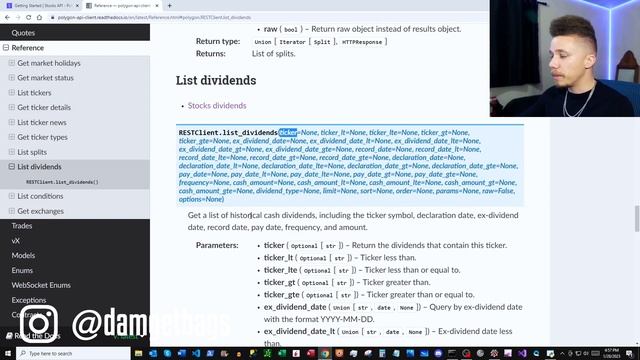Click the highlighted ticker parameter in signature

pos(288,133)
